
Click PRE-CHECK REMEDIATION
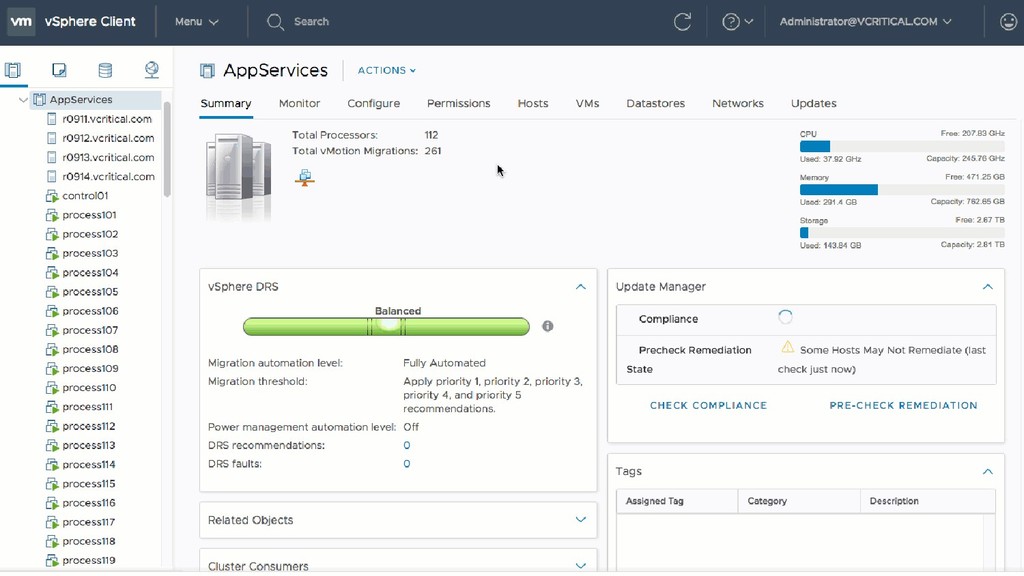[x=904, y=406]
